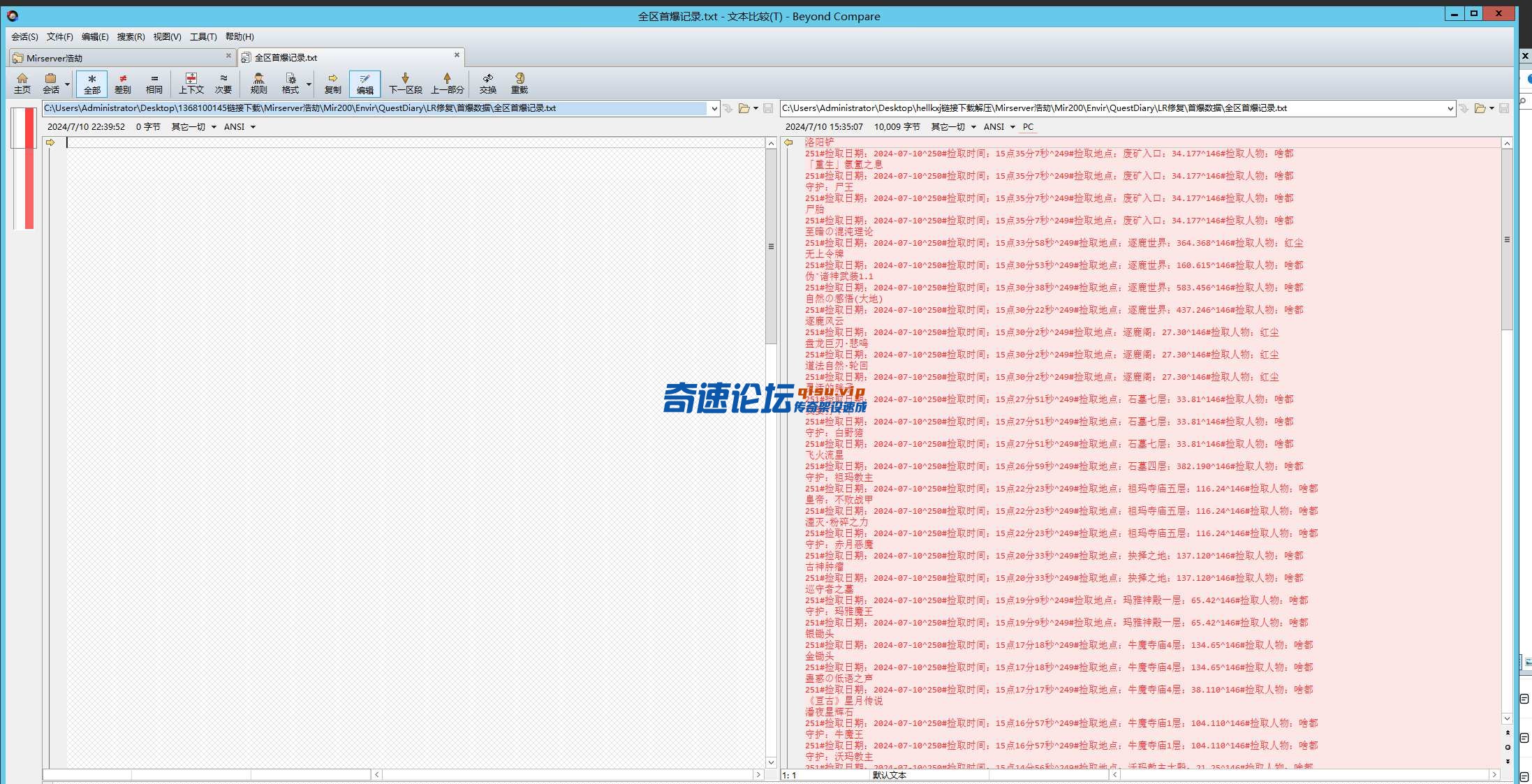Jump to 上一部分 previous section
The width and height of the screenshot is (1532, 784).
point(448,83)
